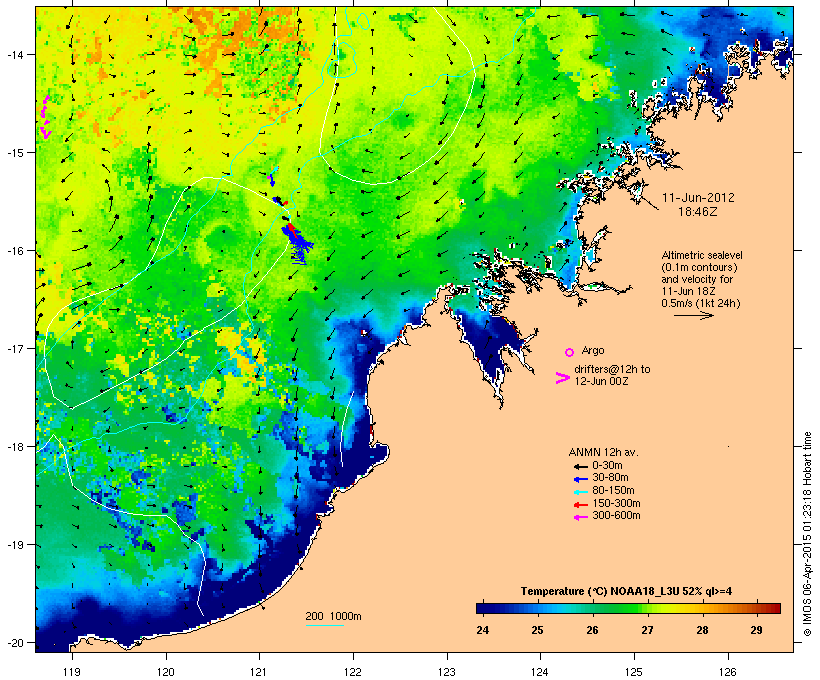Click the 200 1000m contour label

point(333,616)
